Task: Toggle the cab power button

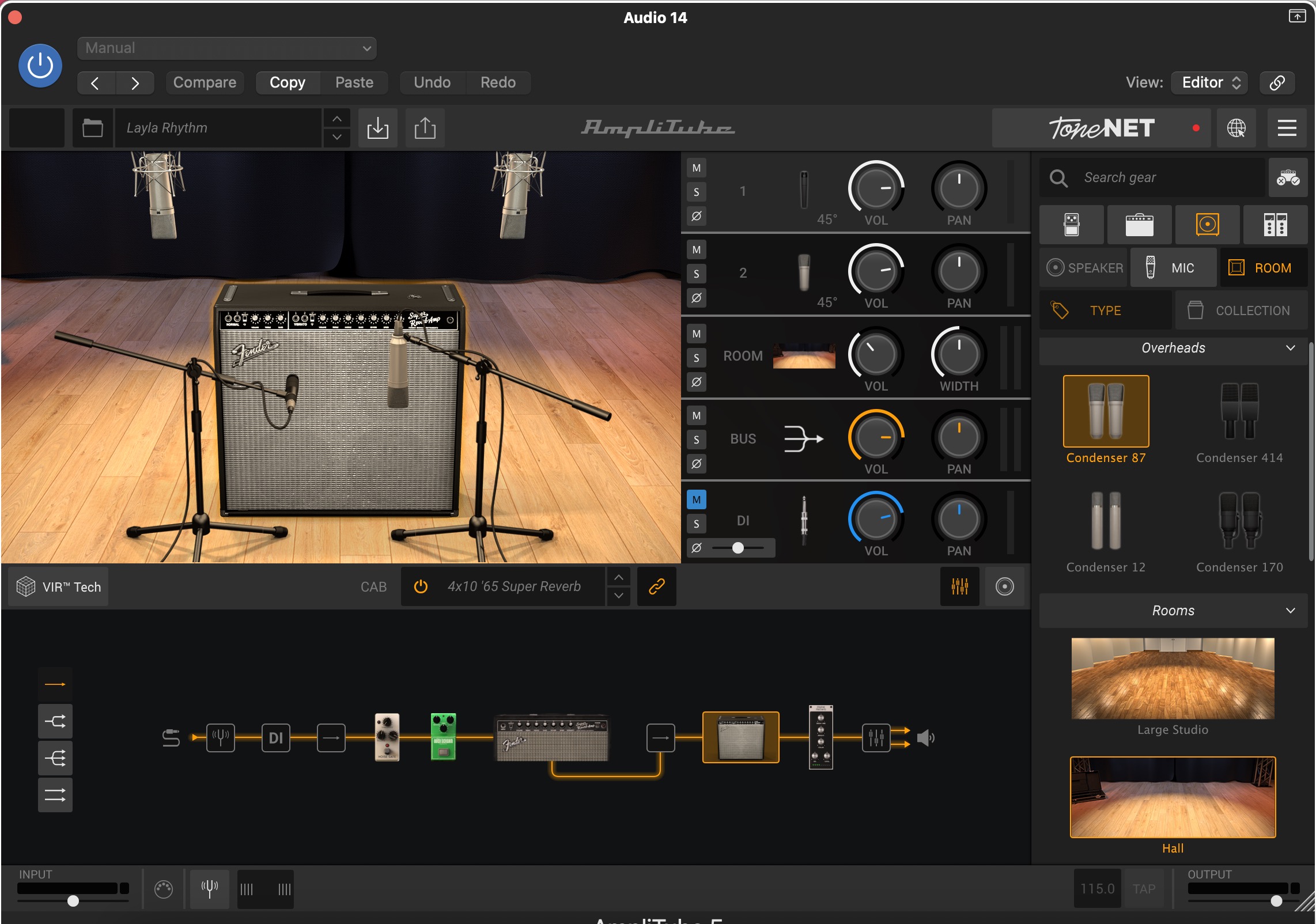Action: pos(421,586)
